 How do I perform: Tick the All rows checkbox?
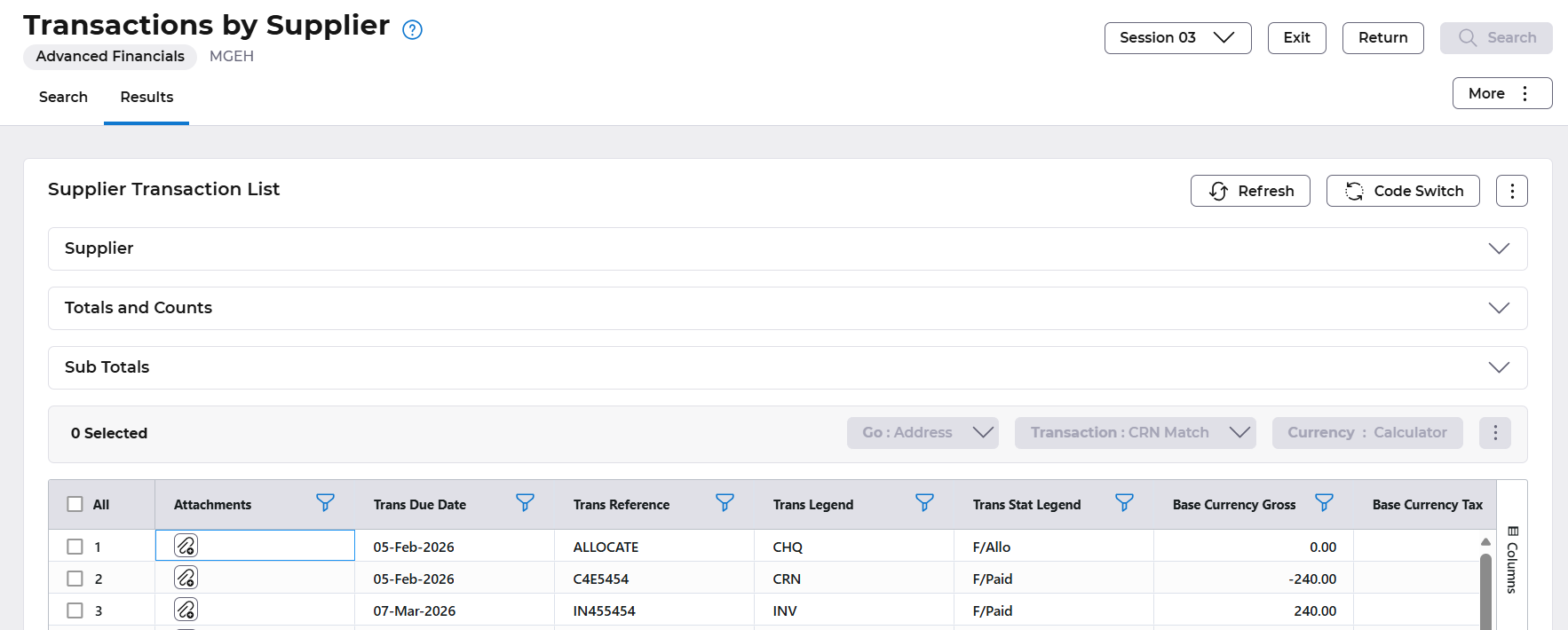point(75,504)
